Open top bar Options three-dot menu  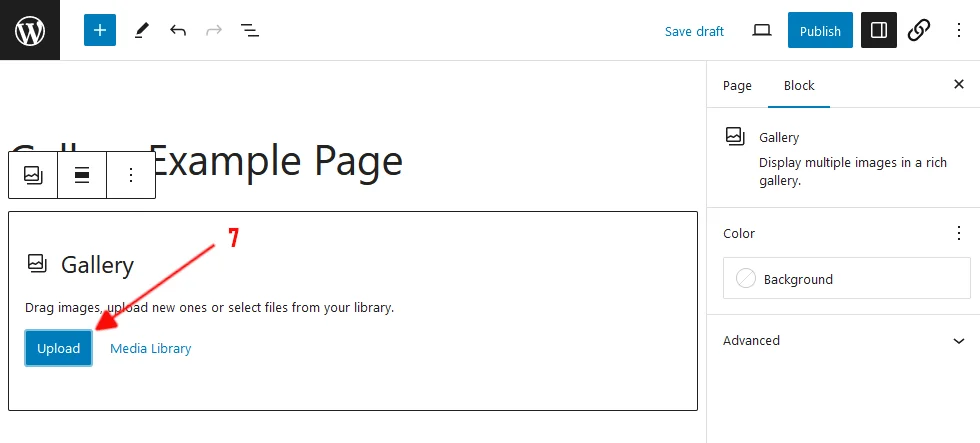(x=959, y=31)
